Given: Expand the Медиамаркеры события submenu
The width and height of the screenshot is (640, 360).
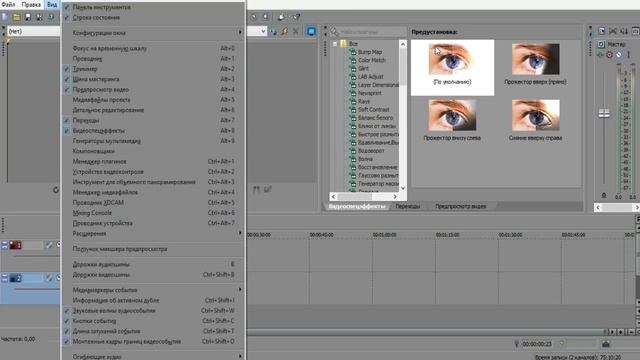Looking at the screenshot, I should pos(153,290).
